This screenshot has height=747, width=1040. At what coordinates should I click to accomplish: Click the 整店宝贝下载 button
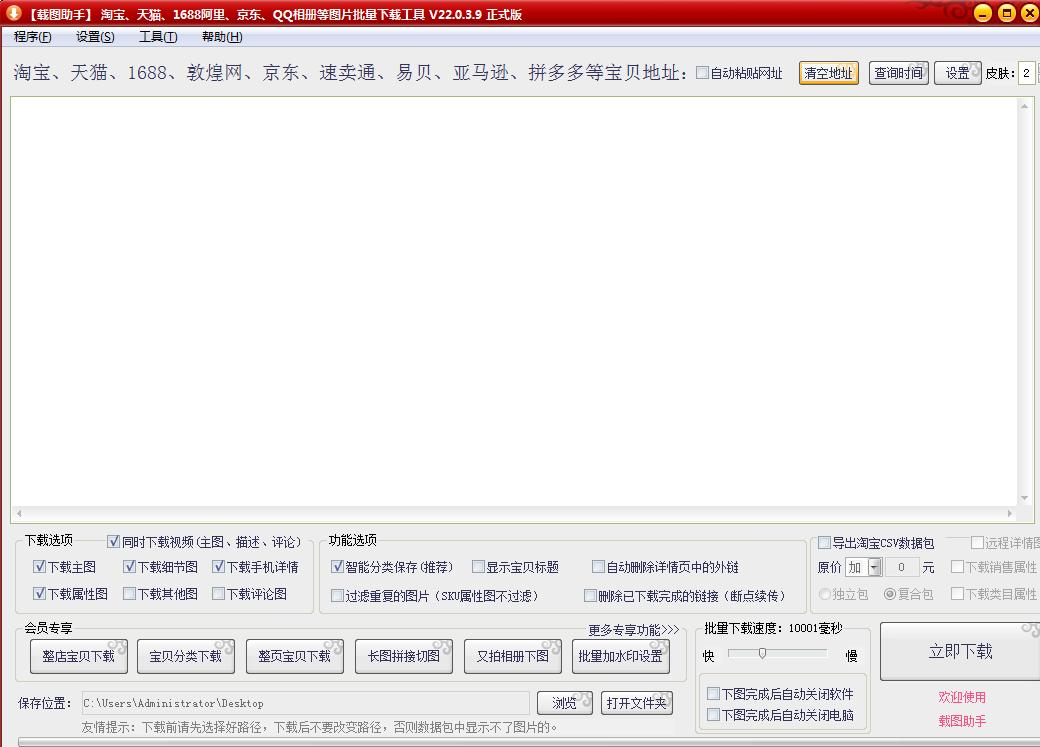[x=79, y=656]
